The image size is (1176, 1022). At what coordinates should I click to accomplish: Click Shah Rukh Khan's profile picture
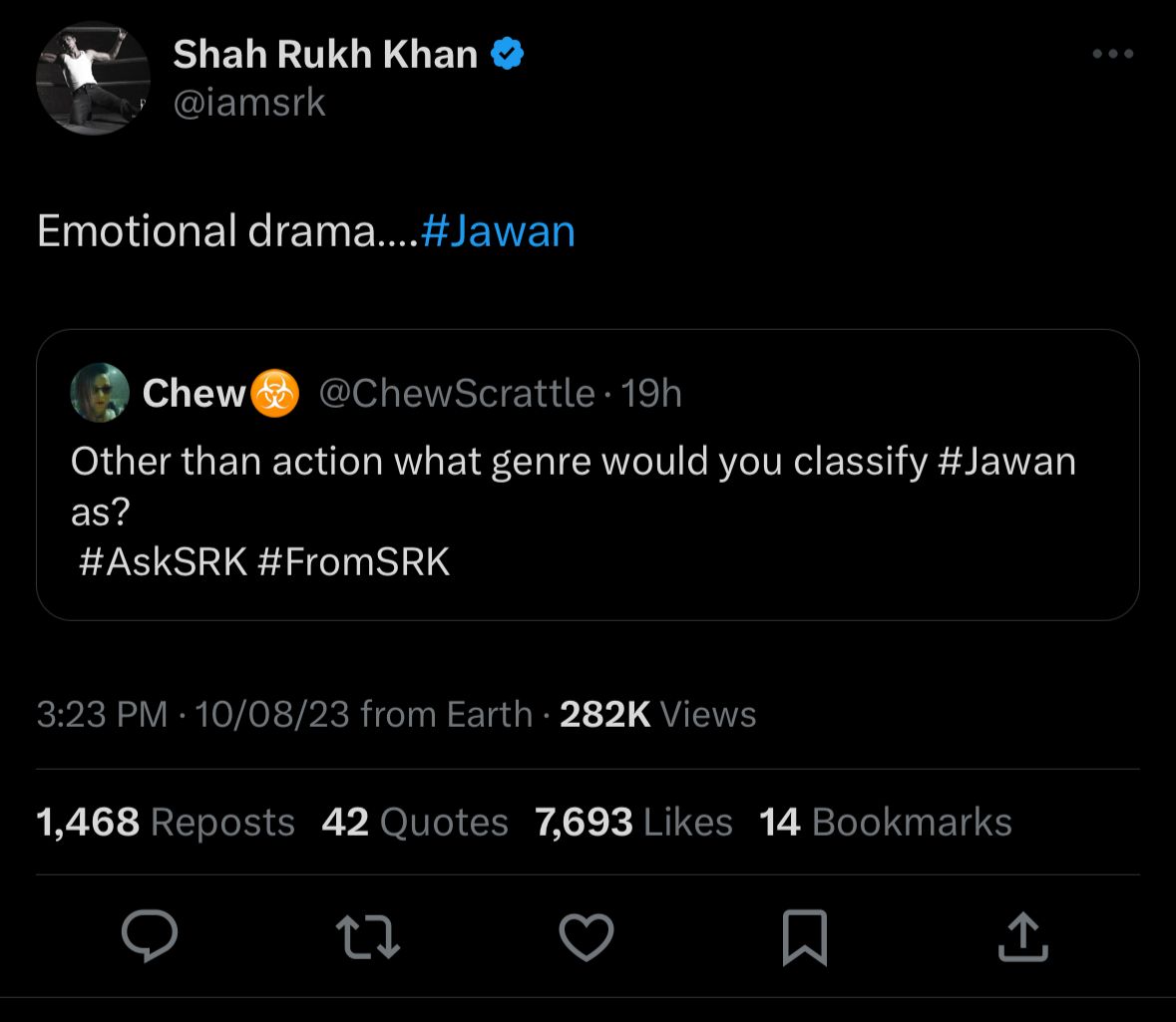coord(93,78)
